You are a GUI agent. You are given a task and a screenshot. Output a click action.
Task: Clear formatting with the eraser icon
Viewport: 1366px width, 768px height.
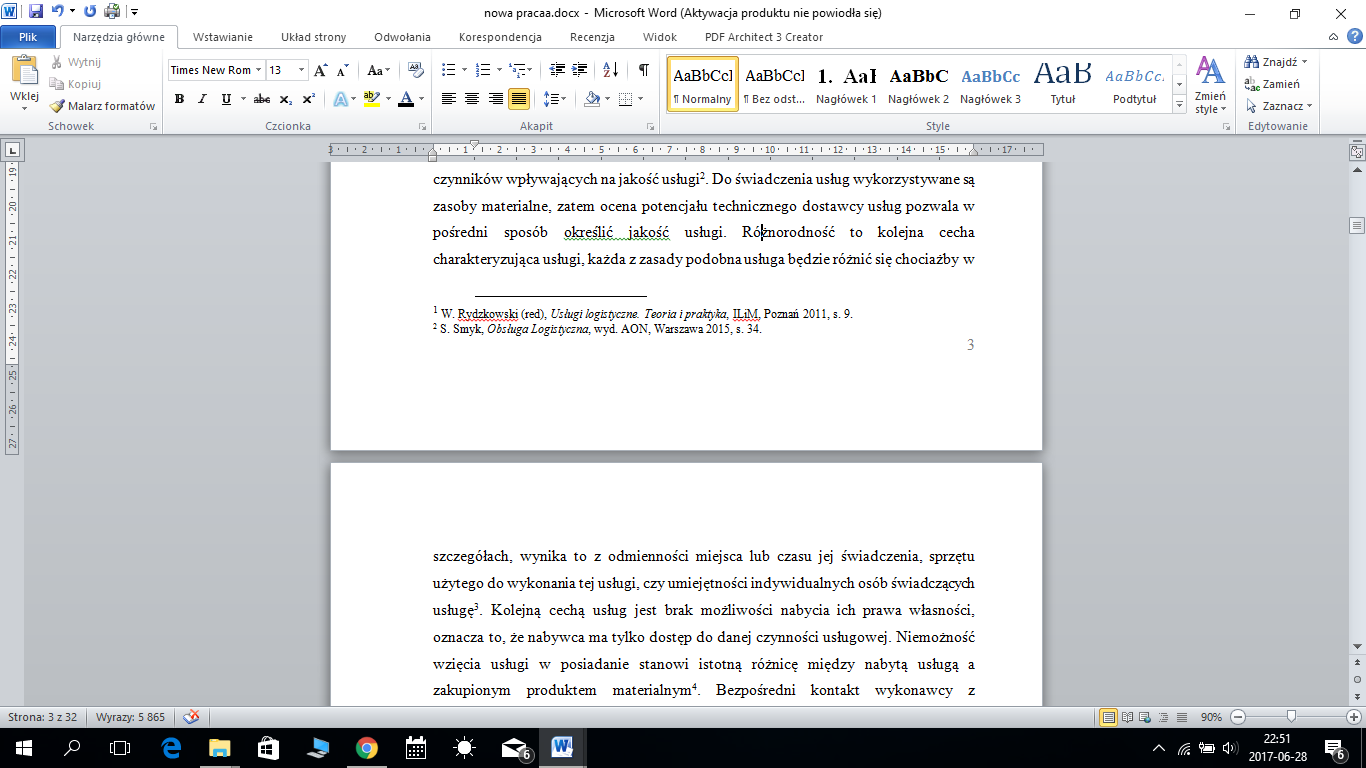point(416,70)
